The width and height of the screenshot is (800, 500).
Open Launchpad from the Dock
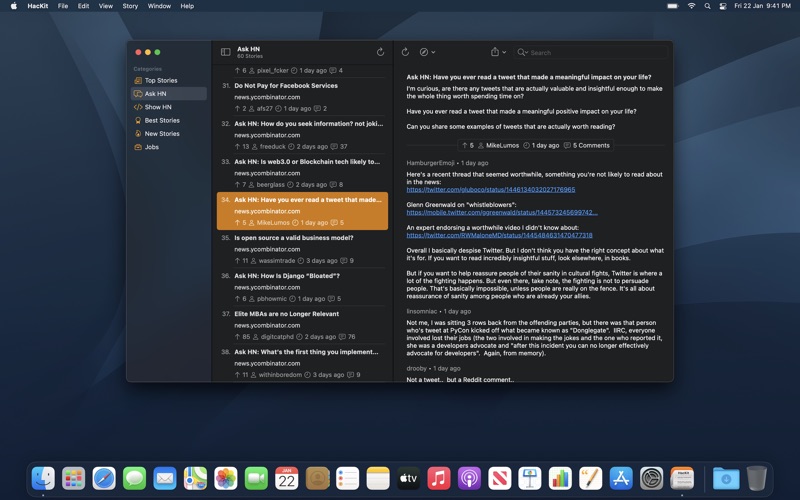[74, 479]
